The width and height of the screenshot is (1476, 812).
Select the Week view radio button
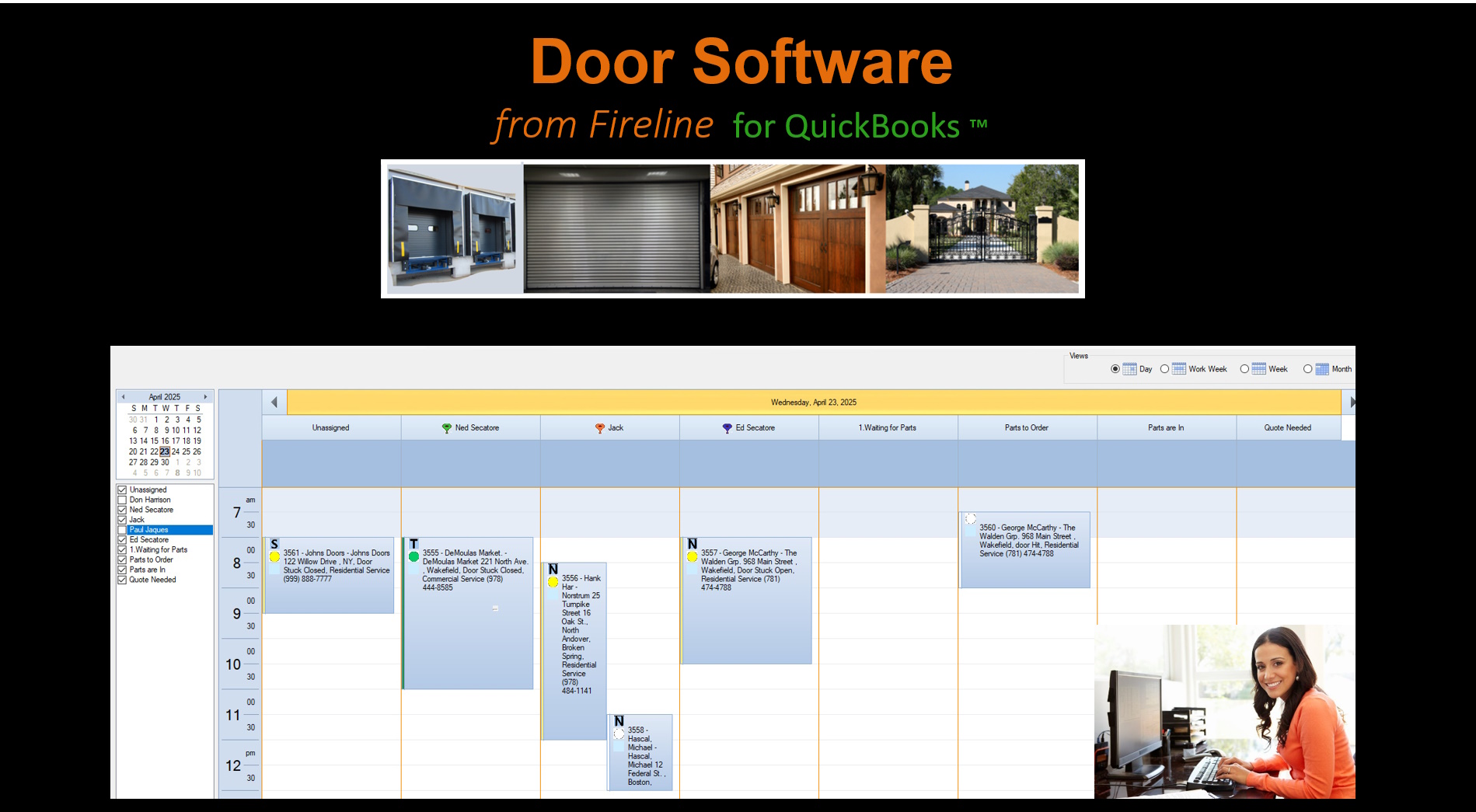[x=1244, y=369]
